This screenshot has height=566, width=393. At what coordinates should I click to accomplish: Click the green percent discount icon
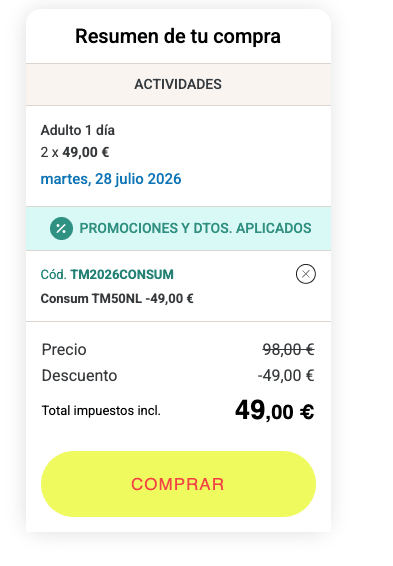click(x=61, y=228)
